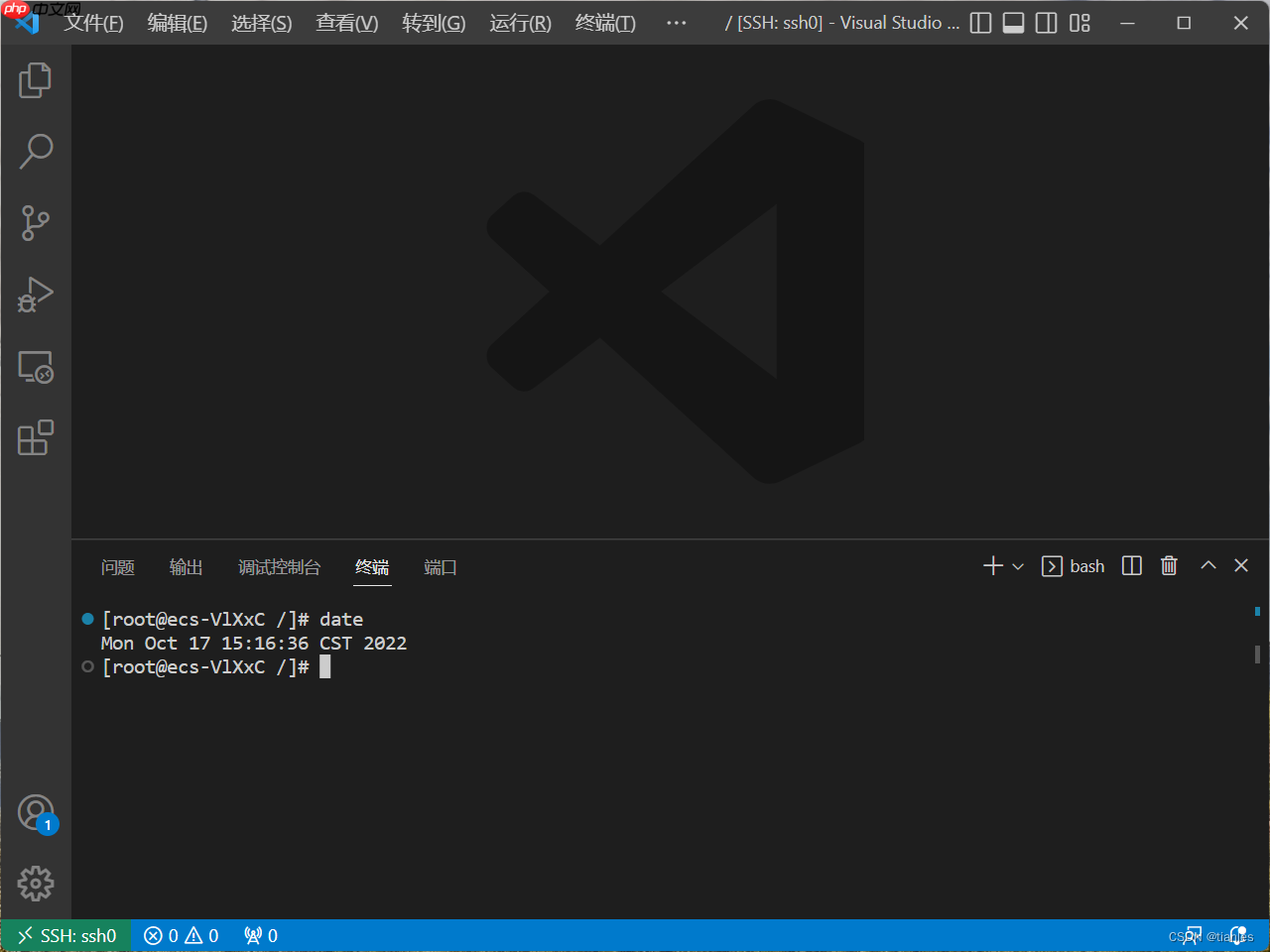1270x952 pixels.
Task: Select the Search icon in activity bar
Action: pos(36,152)
